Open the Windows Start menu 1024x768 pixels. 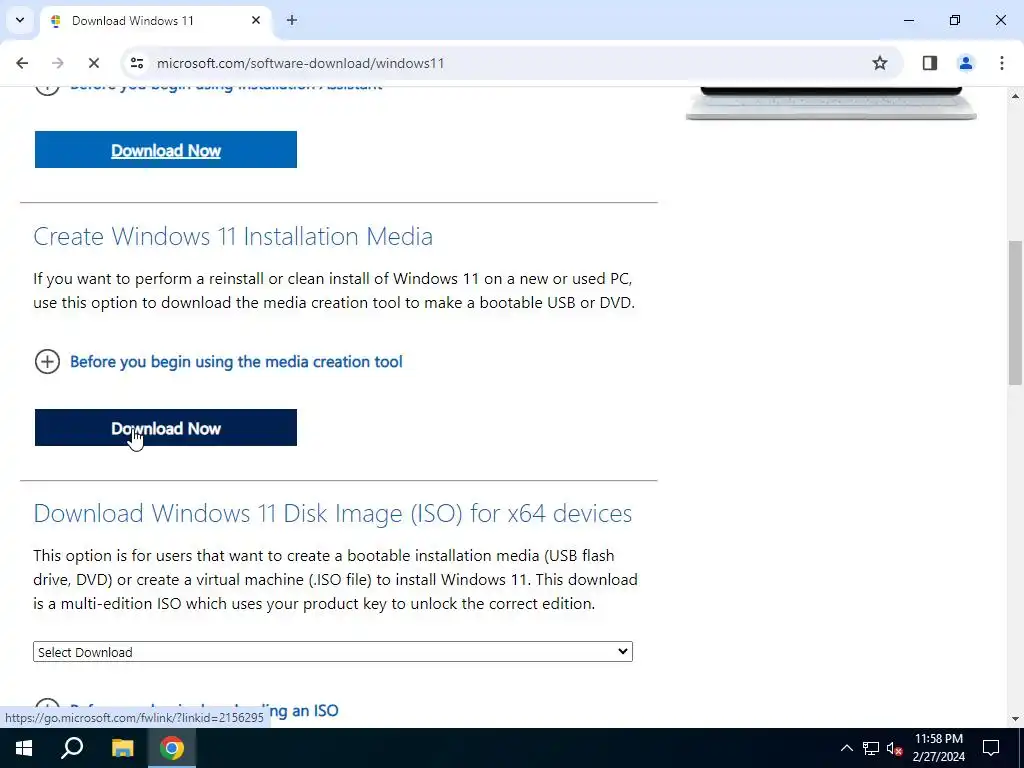(x=24, y=748)
